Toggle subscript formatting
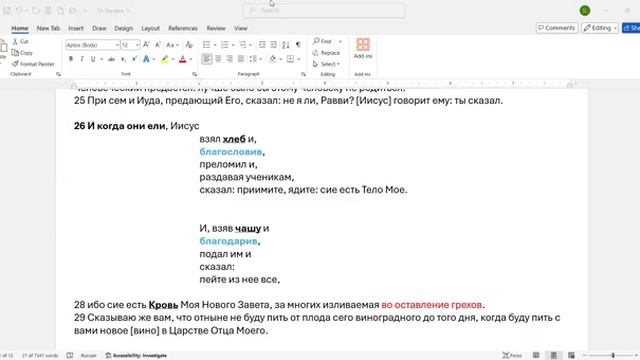The image size is (640, 360). tap(123, 59)
